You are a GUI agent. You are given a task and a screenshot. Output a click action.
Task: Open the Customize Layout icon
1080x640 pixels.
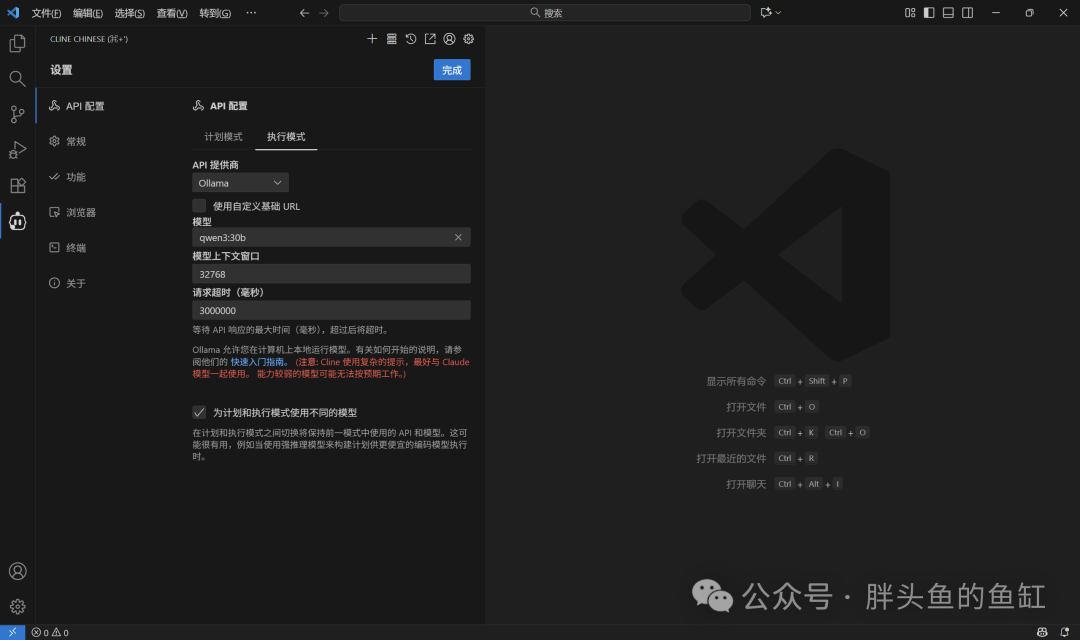tap(910, 12)
